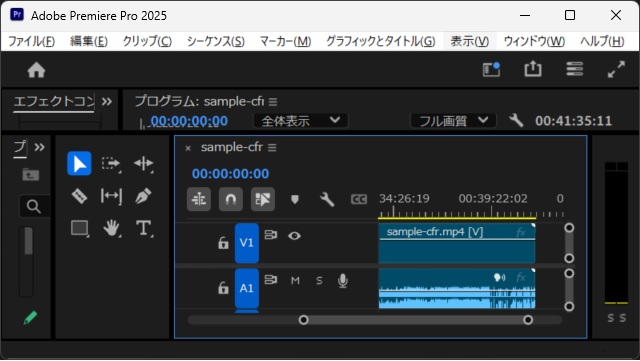Viewport: 640px width, 361px height.
Task: Click the Quick Export share icon
Action: (533, 69)
